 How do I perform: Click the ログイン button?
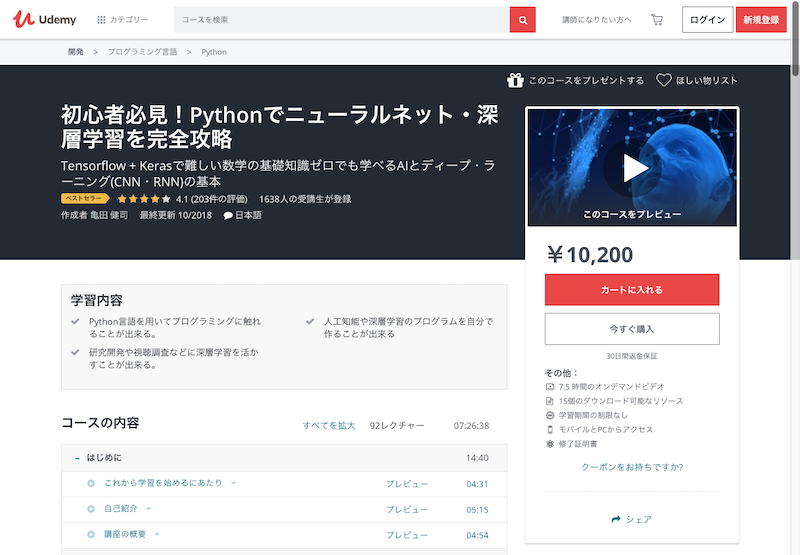coord(707,20)
